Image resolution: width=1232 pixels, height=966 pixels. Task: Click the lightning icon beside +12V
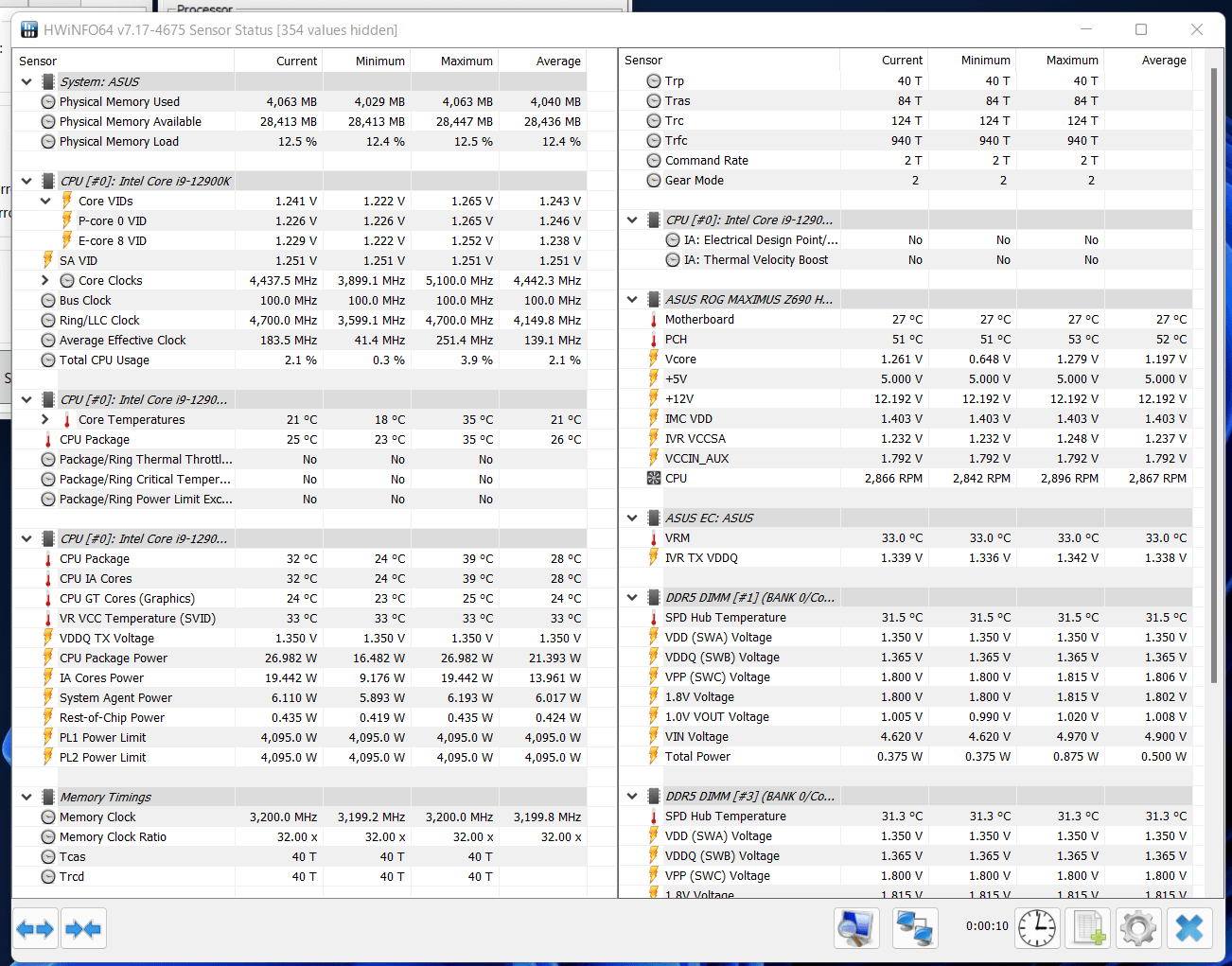pyautogui.click(x=654, y=398)
